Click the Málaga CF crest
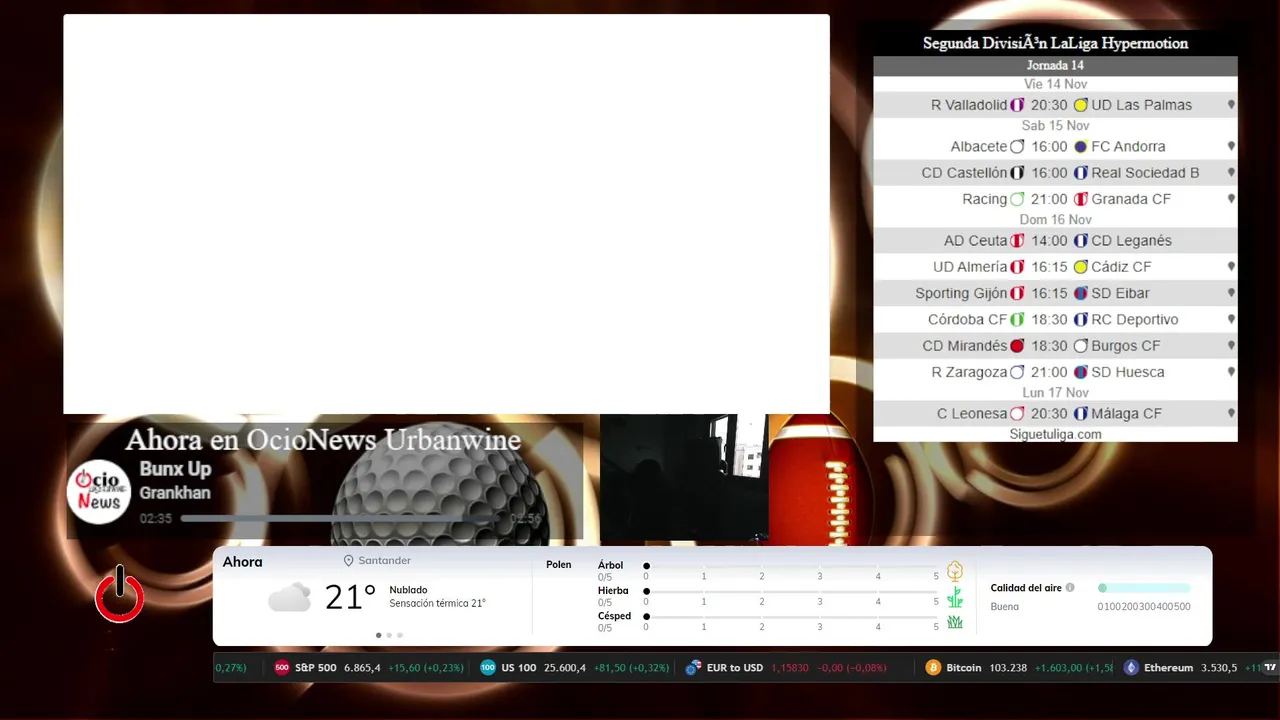Screen dimensions: 1280x720 click(x=1081, y=413)
